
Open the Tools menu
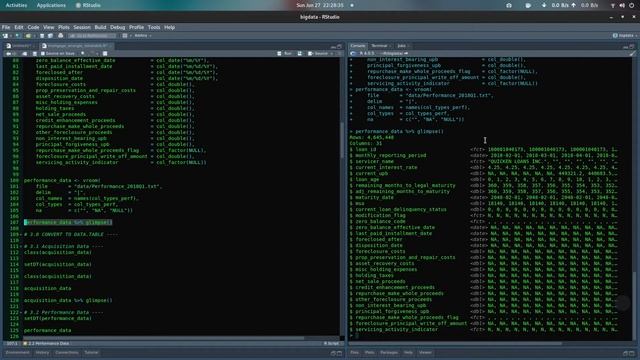154,27
